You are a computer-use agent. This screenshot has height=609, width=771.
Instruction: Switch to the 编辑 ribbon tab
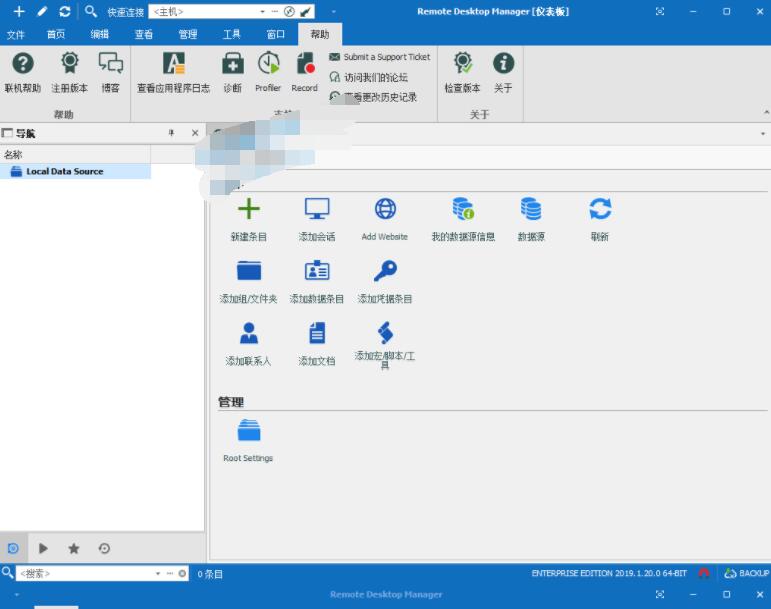click(x=100, y=34)
